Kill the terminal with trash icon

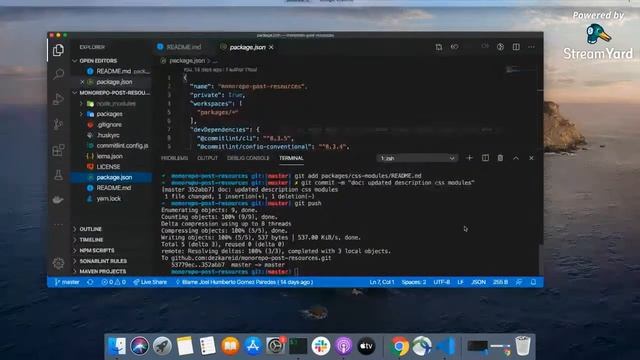500,158
